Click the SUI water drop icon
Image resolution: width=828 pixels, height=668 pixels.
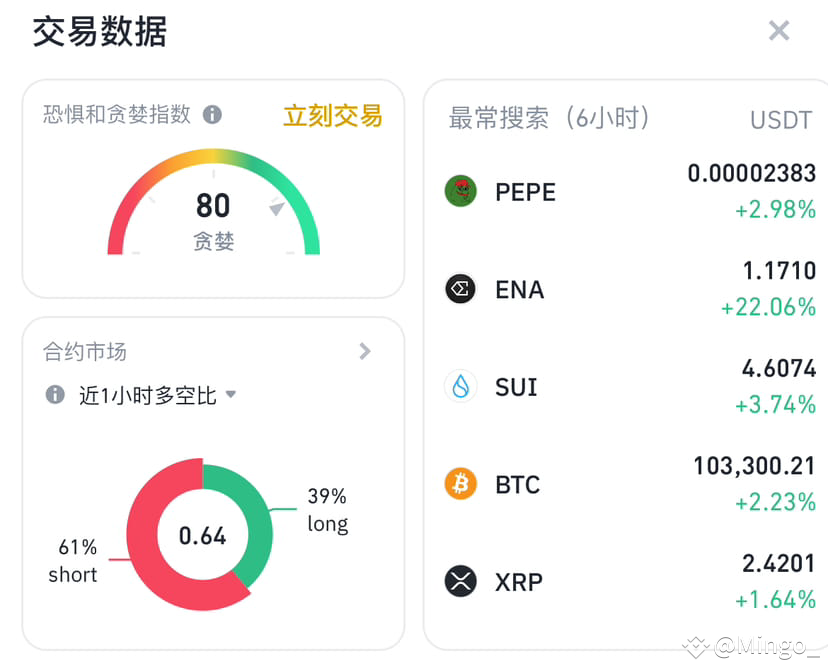tap(460, 387)
